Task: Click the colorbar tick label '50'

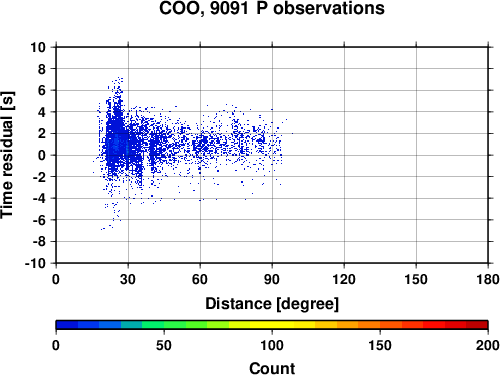Action: pos(164,345)
